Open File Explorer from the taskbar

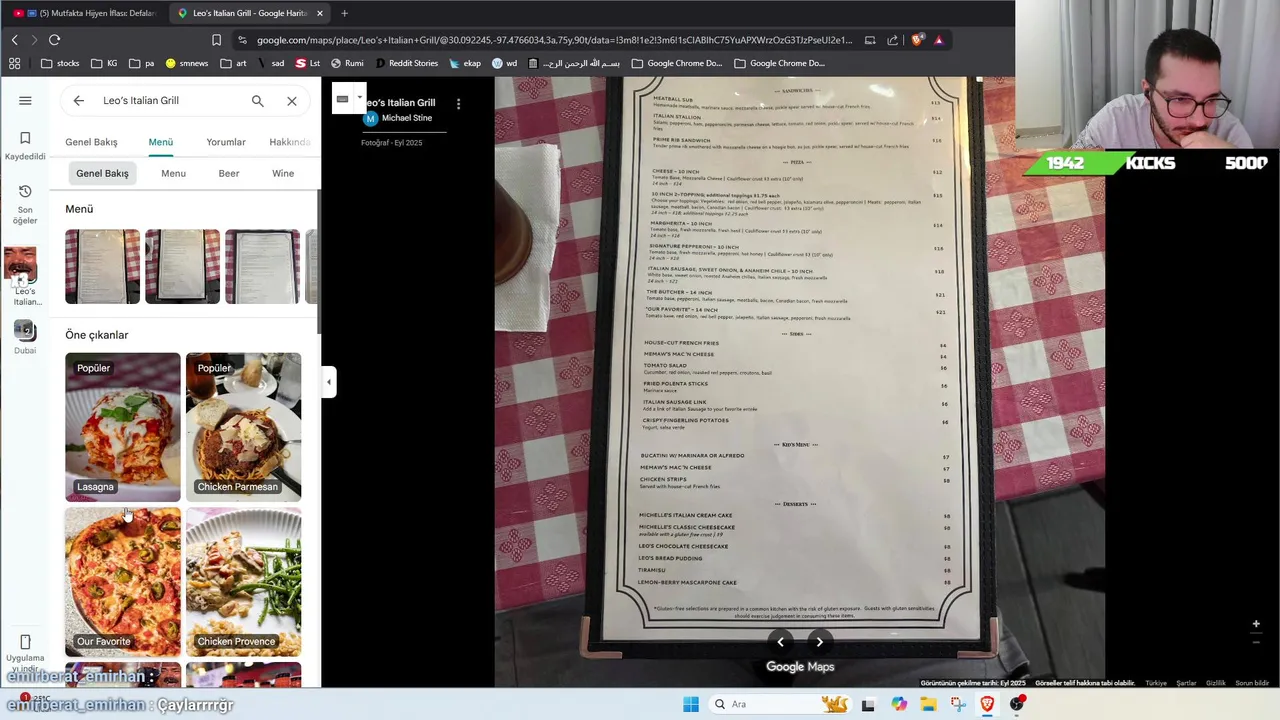pos(928,704)
